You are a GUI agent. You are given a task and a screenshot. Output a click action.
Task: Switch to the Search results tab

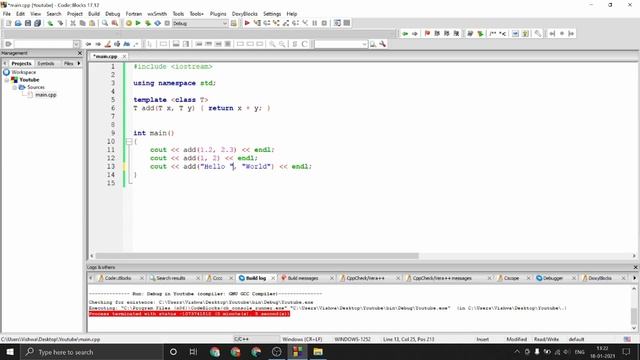171,278
